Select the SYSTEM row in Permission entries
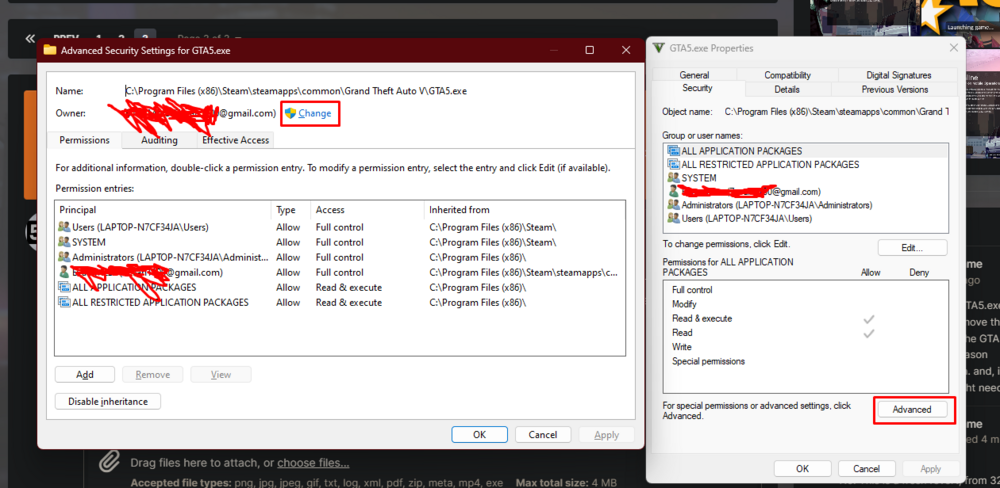This screenshot has height=488, width=1000. 339,242
